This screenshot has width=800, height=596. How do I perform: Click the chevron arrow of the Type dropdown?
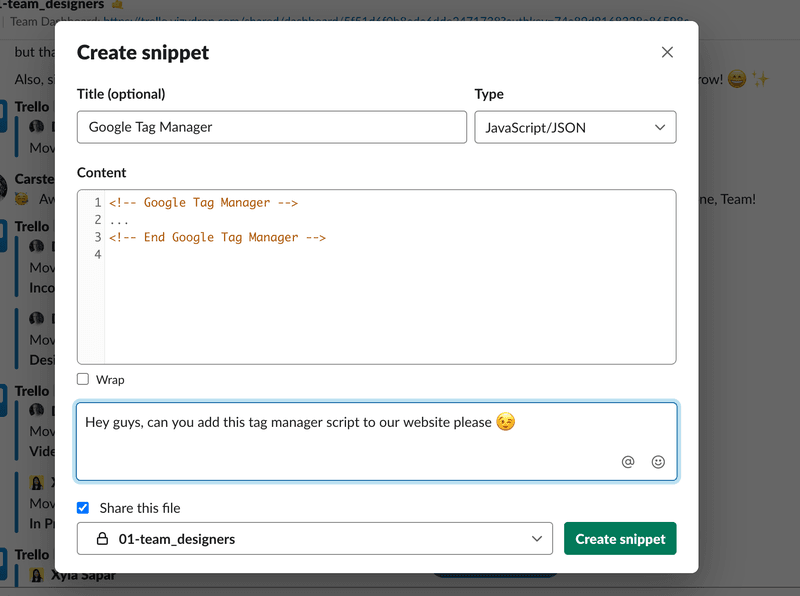660,127
